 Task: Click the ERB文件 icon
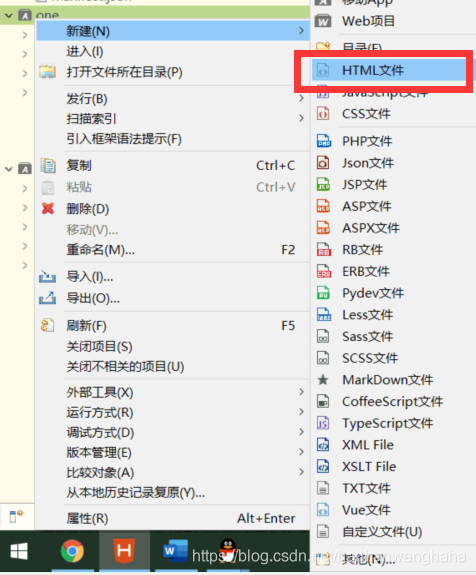[323, 271]
